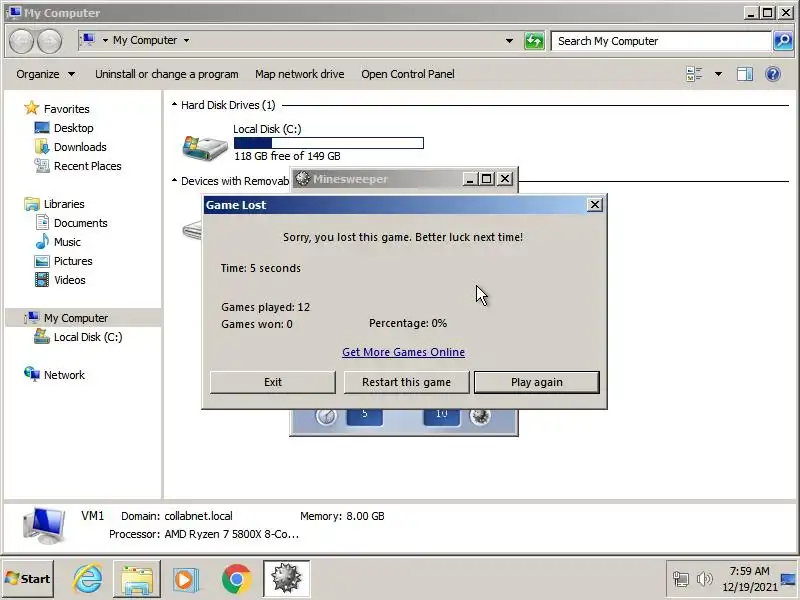This screenshot has width=800, height=600.
Task: Open the Documents library
Action: click(x=81, y=223)
